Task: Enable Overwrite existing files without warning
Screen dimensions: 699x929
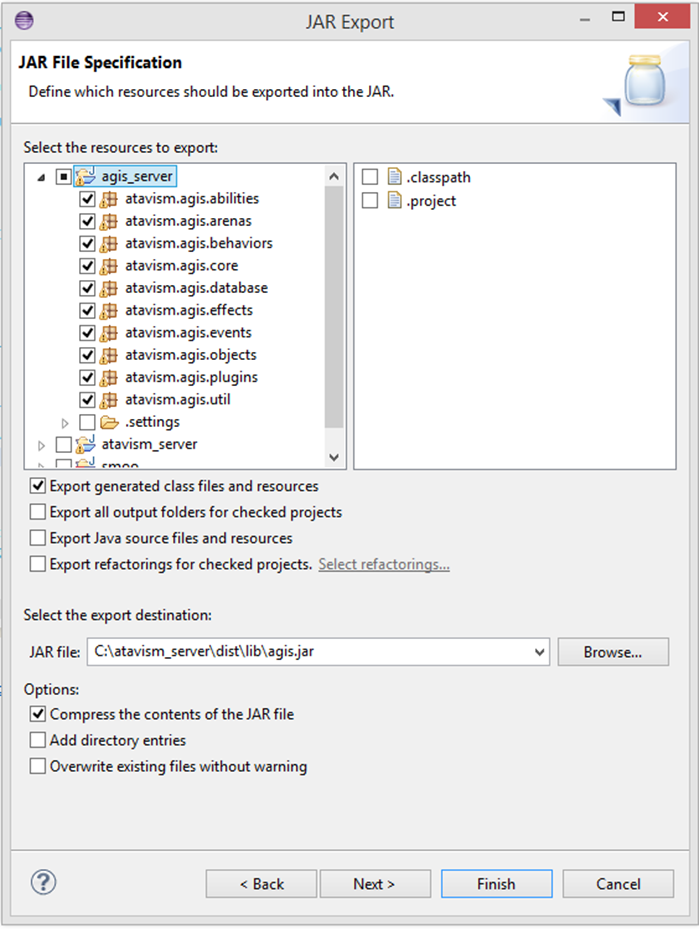Action: (x=38, y=767)
